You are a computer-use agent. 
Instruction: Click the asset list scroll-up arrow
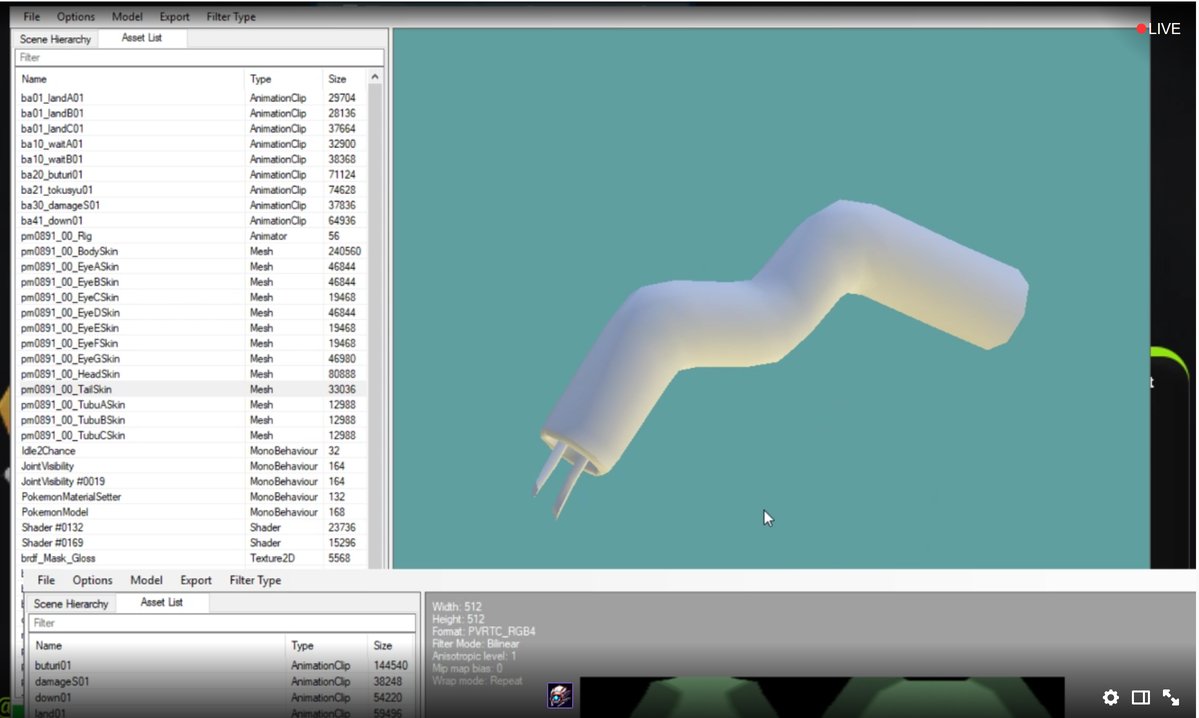[x=375, y=77]
